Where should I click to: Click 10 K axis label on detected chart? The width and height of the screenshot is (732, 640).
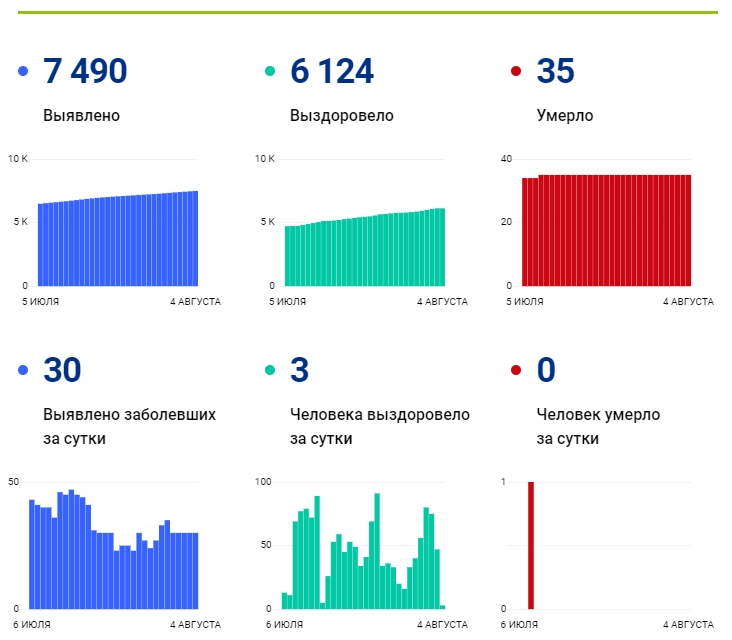click(18, 159)
